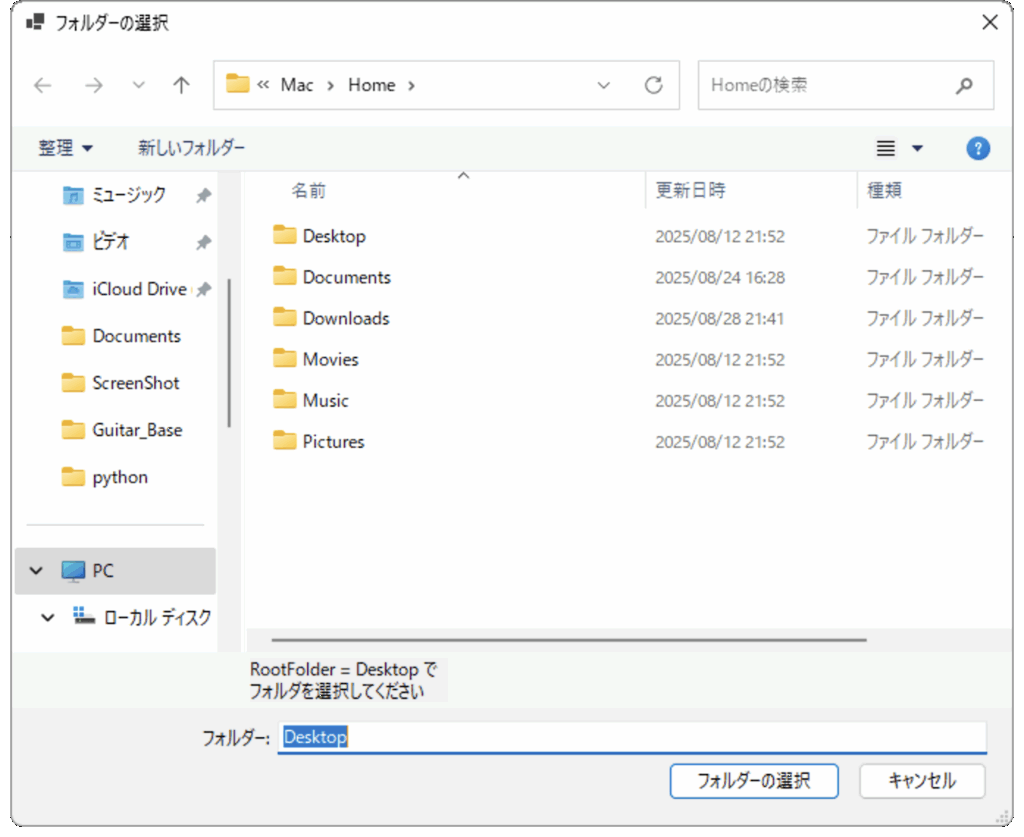Viewport: 1024px width, 837px height.
Task: Collapse the PC tree item
Action: (x=37, y=570)
